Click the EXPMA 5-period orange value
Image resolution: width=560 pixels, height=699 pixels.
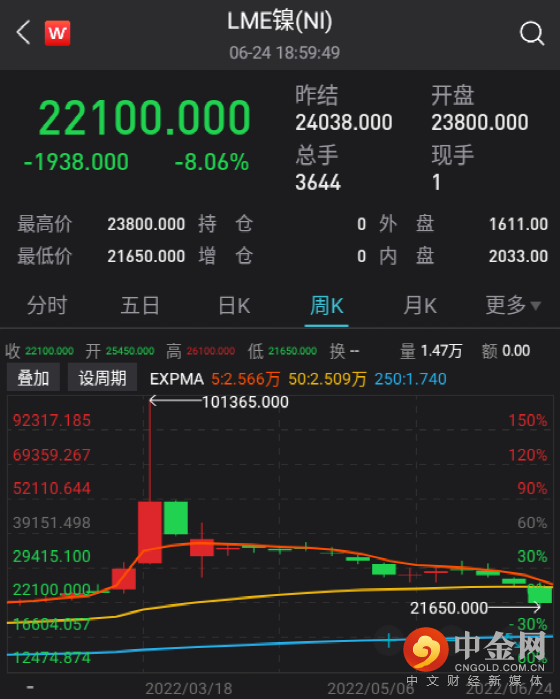pos(246,379)
